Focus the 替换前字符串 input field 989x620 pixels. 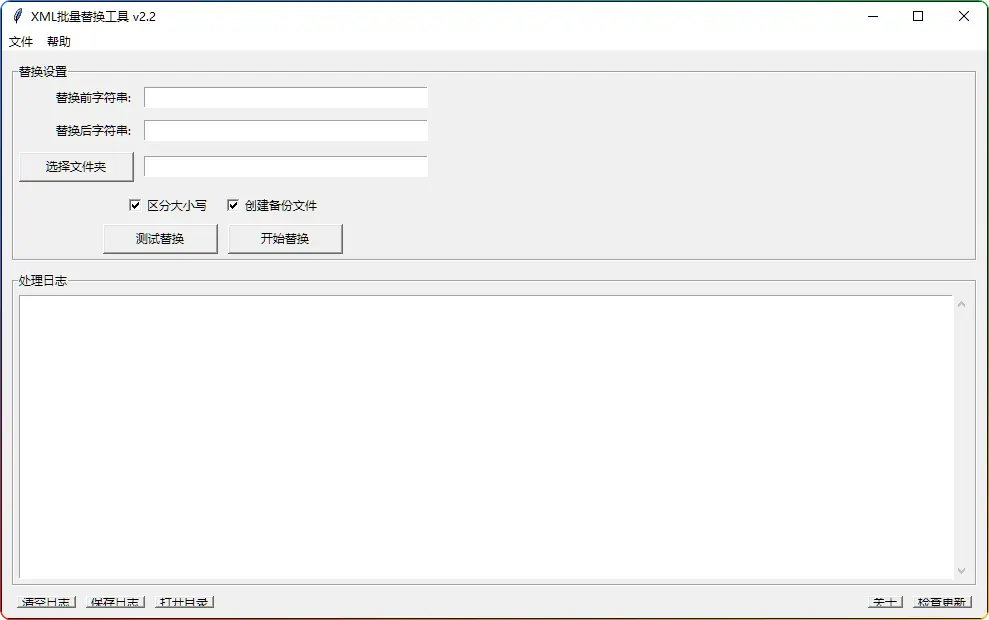[x=286, y=98]
